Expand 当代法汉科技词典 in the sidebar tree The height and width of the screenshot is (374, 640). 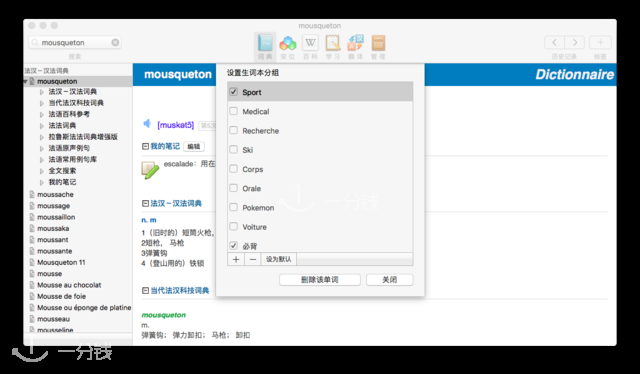pyautogui.click(x=42, y=103)
